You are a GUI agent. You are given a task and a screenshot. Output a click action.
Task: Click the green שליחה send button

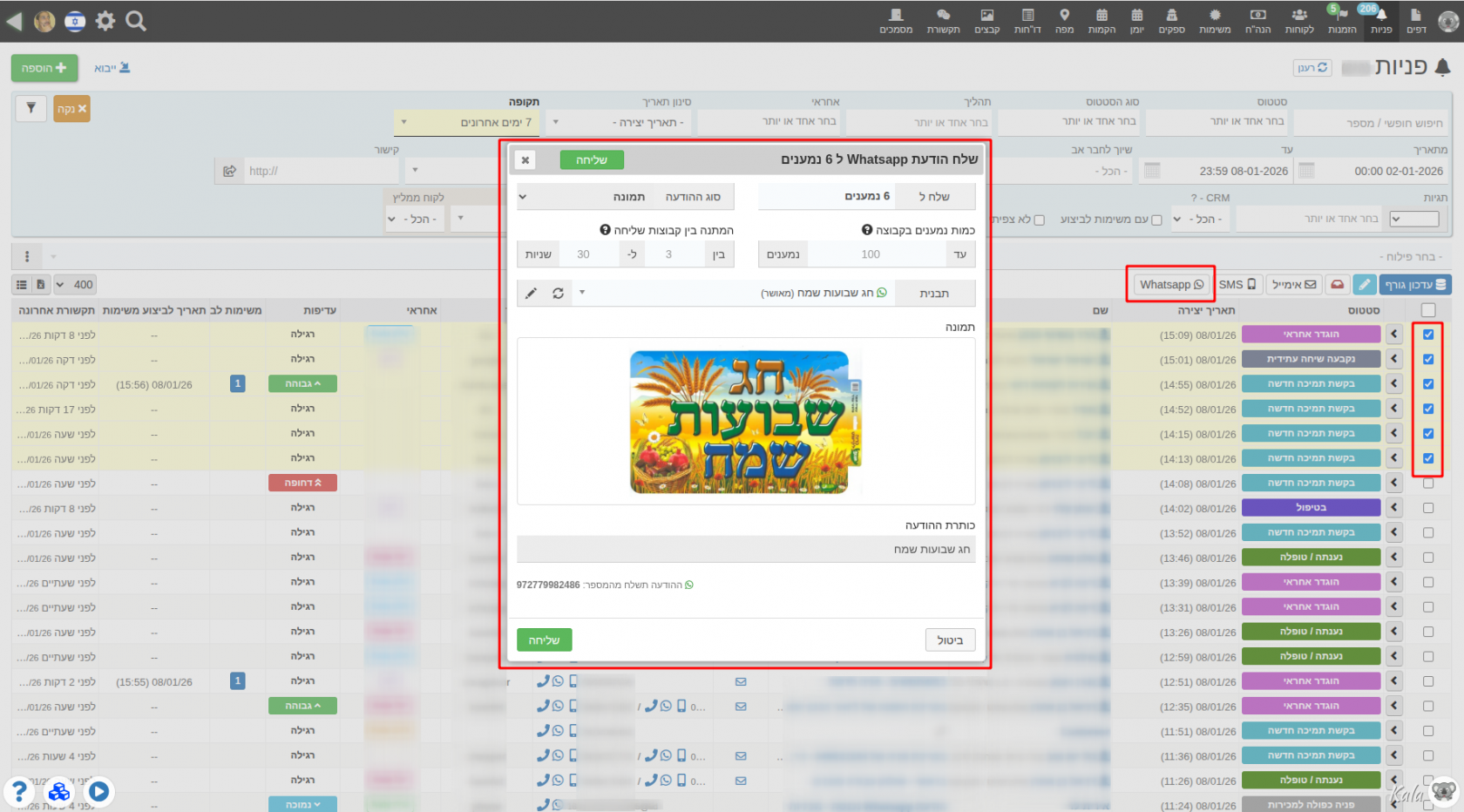click(545, 639)
